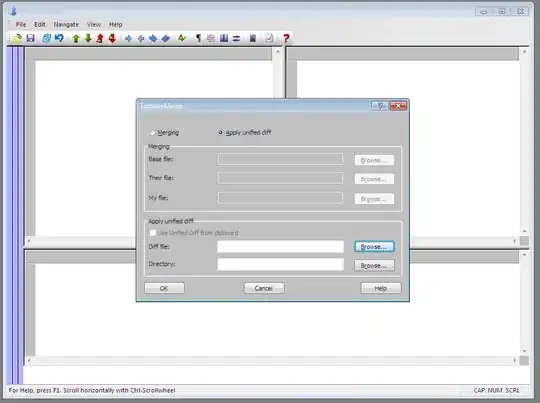Click Browse next to Their file
Image resolution: width=540 pixels, height=403 pixels.
point(374,179)
